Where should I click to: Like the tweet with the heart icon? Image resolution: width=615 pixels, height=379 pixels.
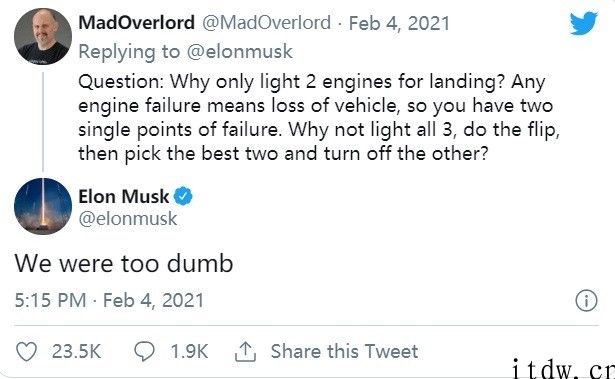pos(26,351)
